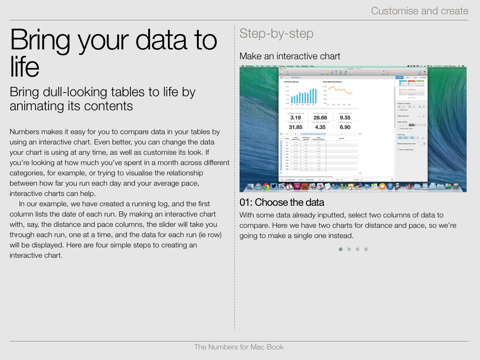Screen dimensions: 480x360
Task: Go to the second step page dot
Action: 349,249
